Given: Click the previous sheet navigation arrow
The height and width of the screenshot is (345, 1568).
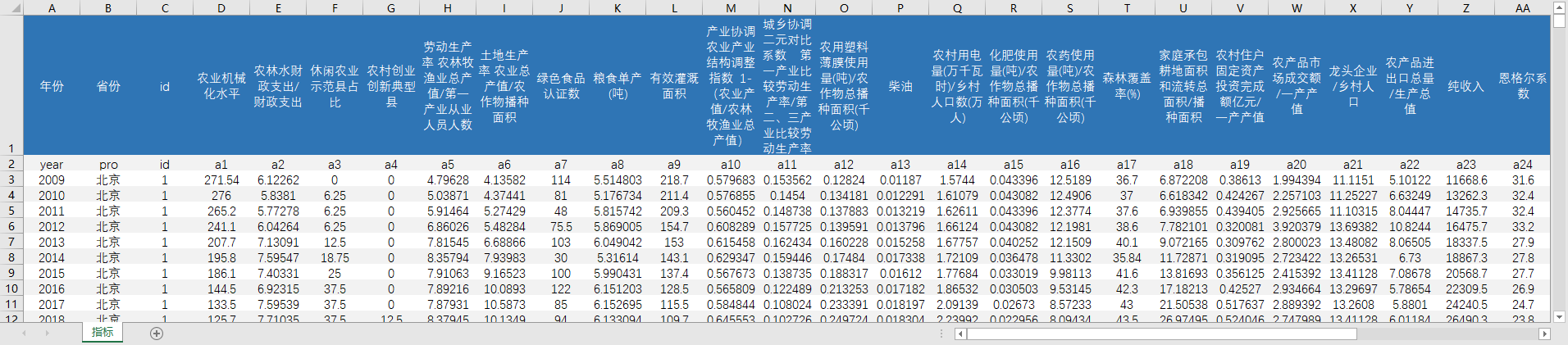Looking at the screenshot, I should pyautogui.click(x=24, y=334).
